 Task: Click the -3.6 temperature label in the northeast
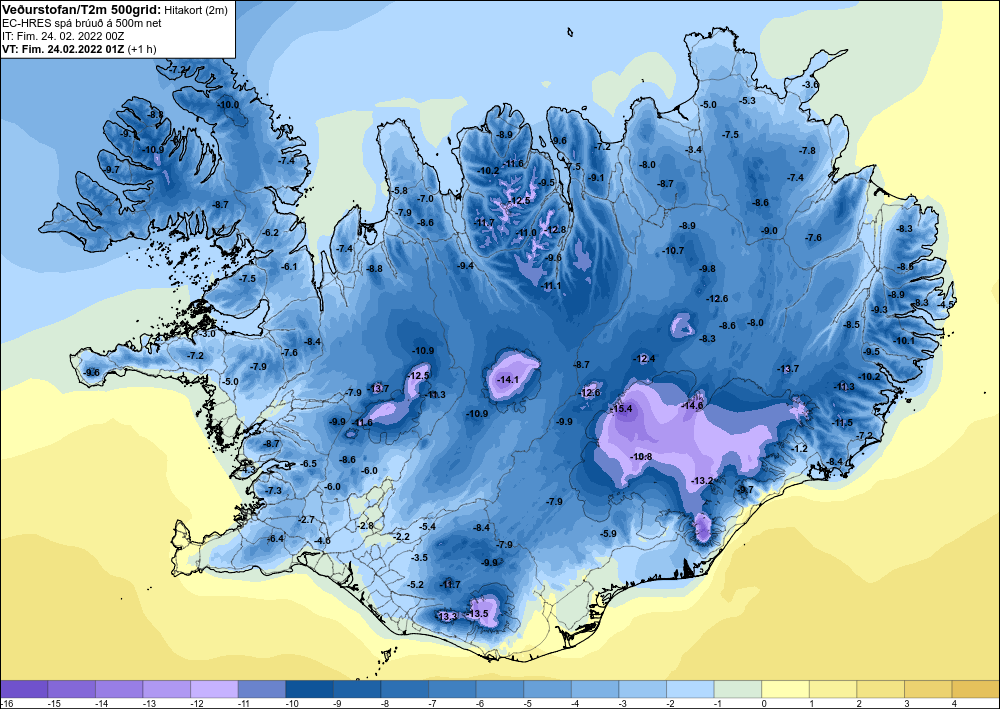(811, 85)
